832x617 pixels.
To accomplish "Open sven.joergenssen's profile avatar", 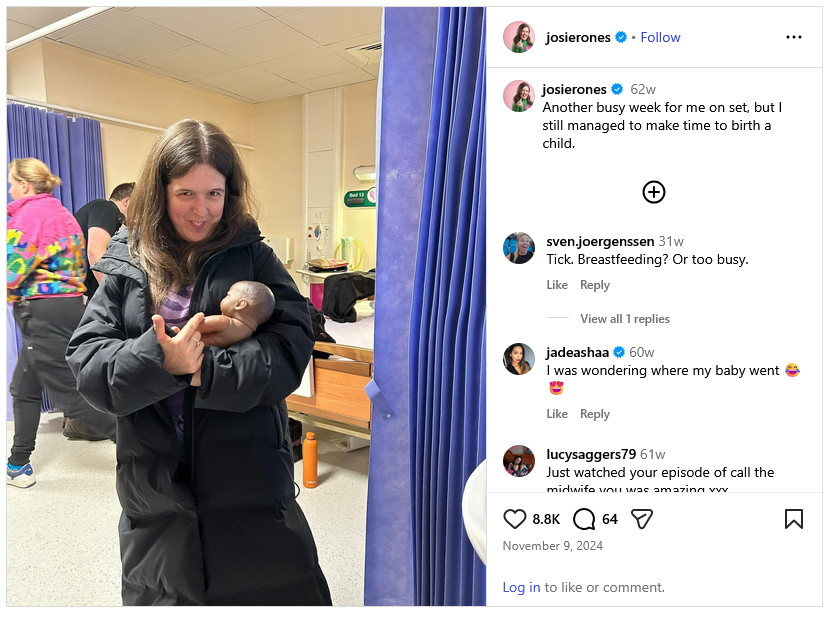I will 519,248.
